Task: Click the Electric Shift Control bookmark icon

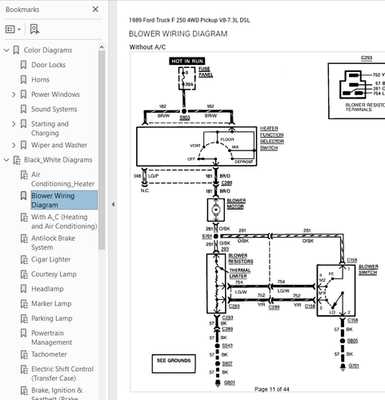Action: pos(24,369)
